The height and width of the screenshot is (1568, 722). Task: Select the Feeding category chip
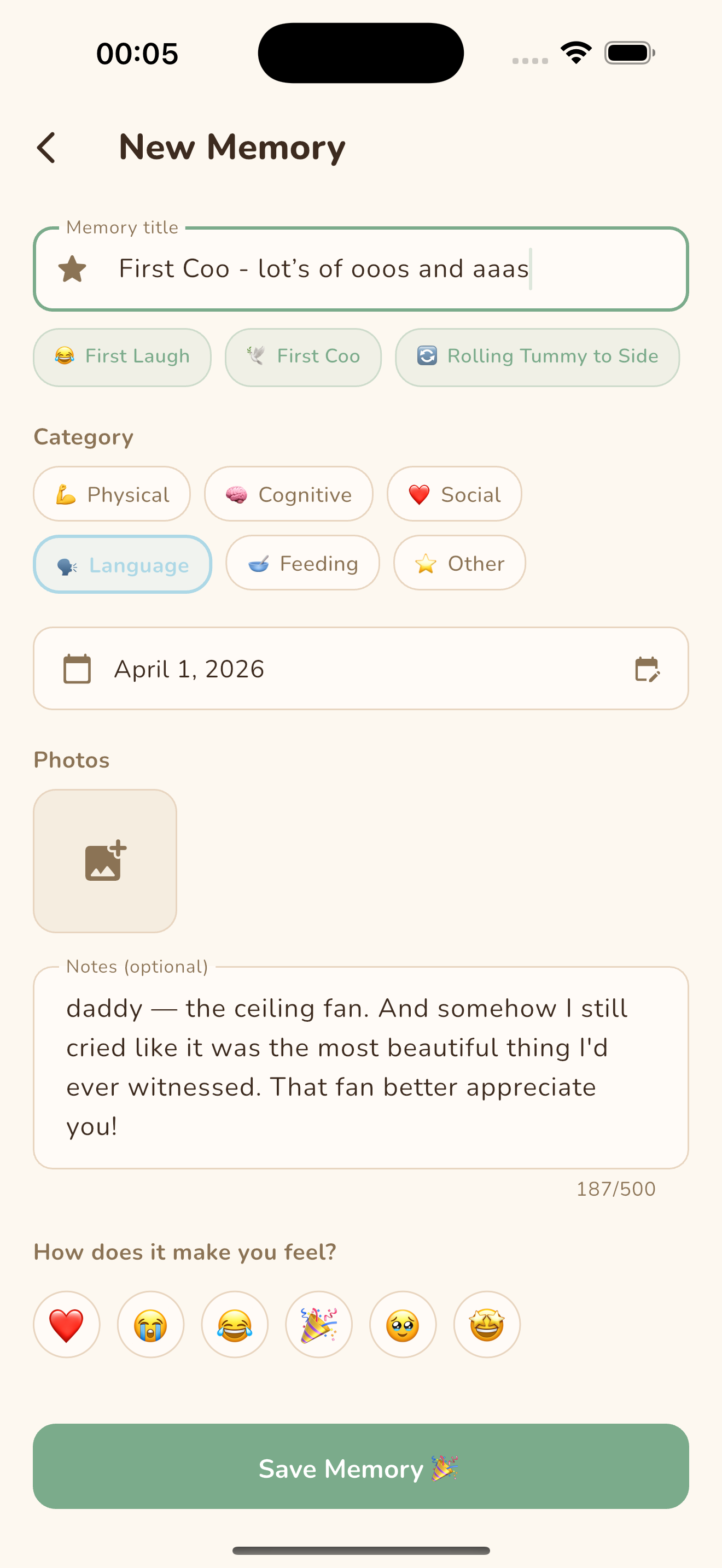pos(302,563)
